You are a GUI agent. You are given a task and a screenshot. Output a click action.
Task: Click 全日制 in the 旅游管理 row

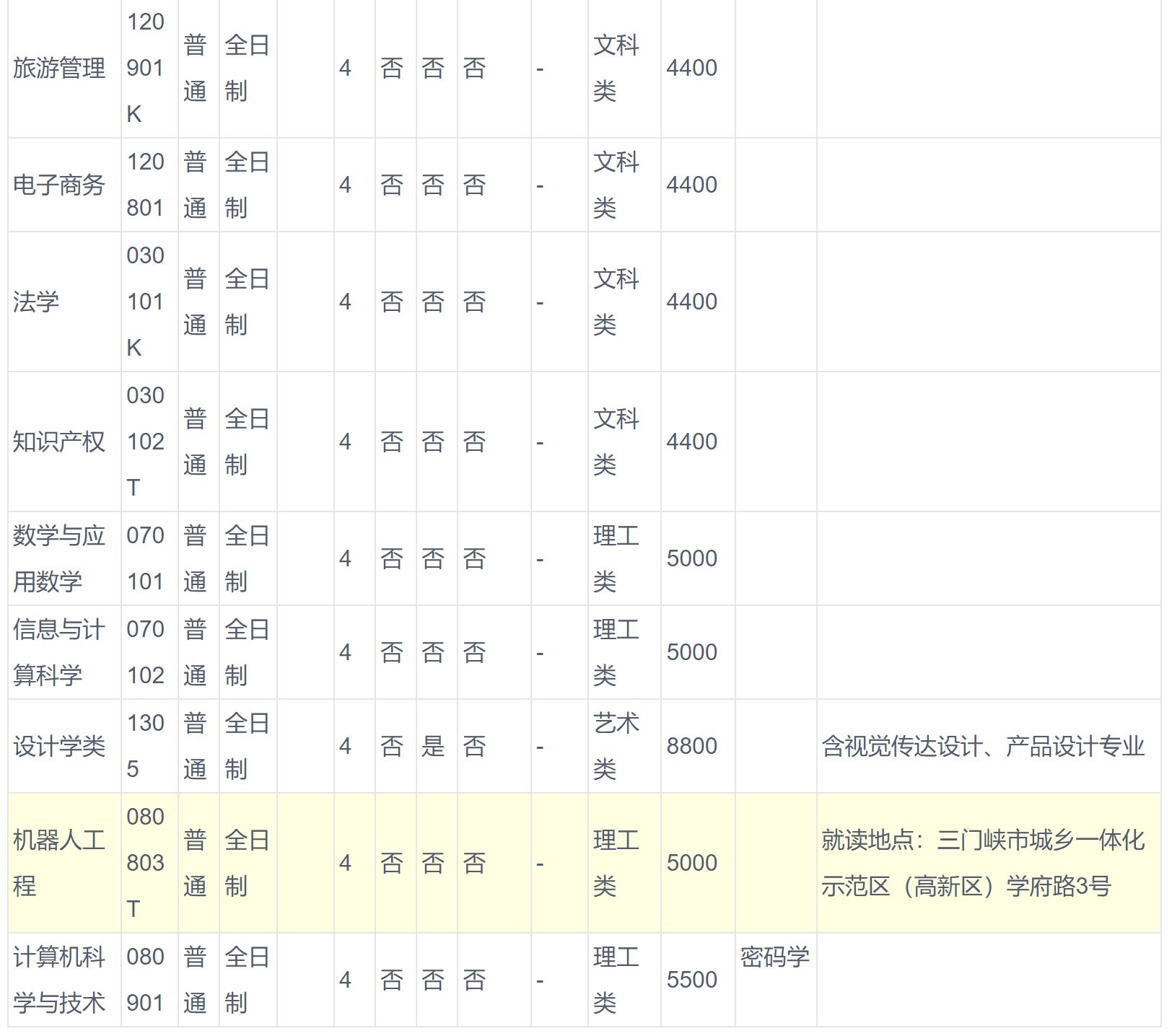pyautogui.click(x=248, y=69)
